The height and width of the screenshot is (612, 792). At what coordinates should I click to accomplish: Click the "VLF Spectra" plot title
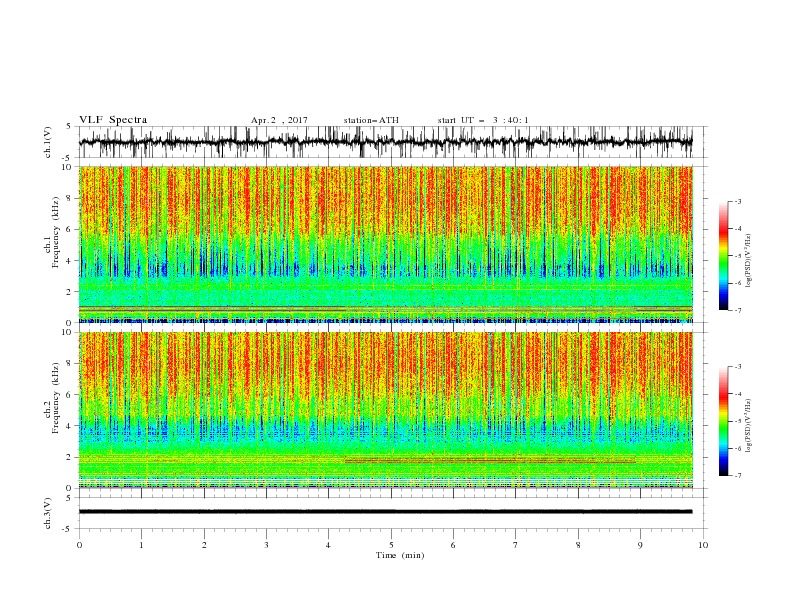[113, 120]
